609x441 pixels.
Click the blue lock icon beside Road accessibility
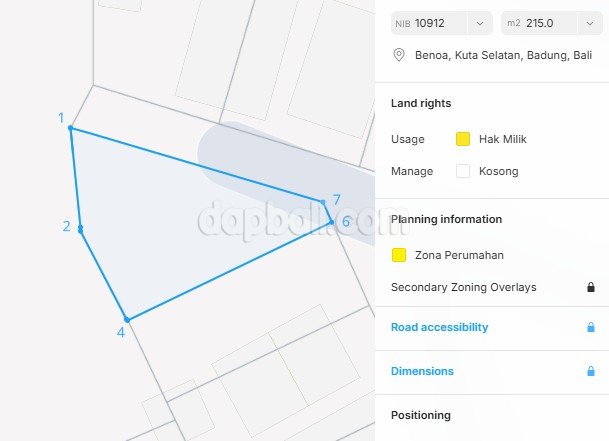591,327
